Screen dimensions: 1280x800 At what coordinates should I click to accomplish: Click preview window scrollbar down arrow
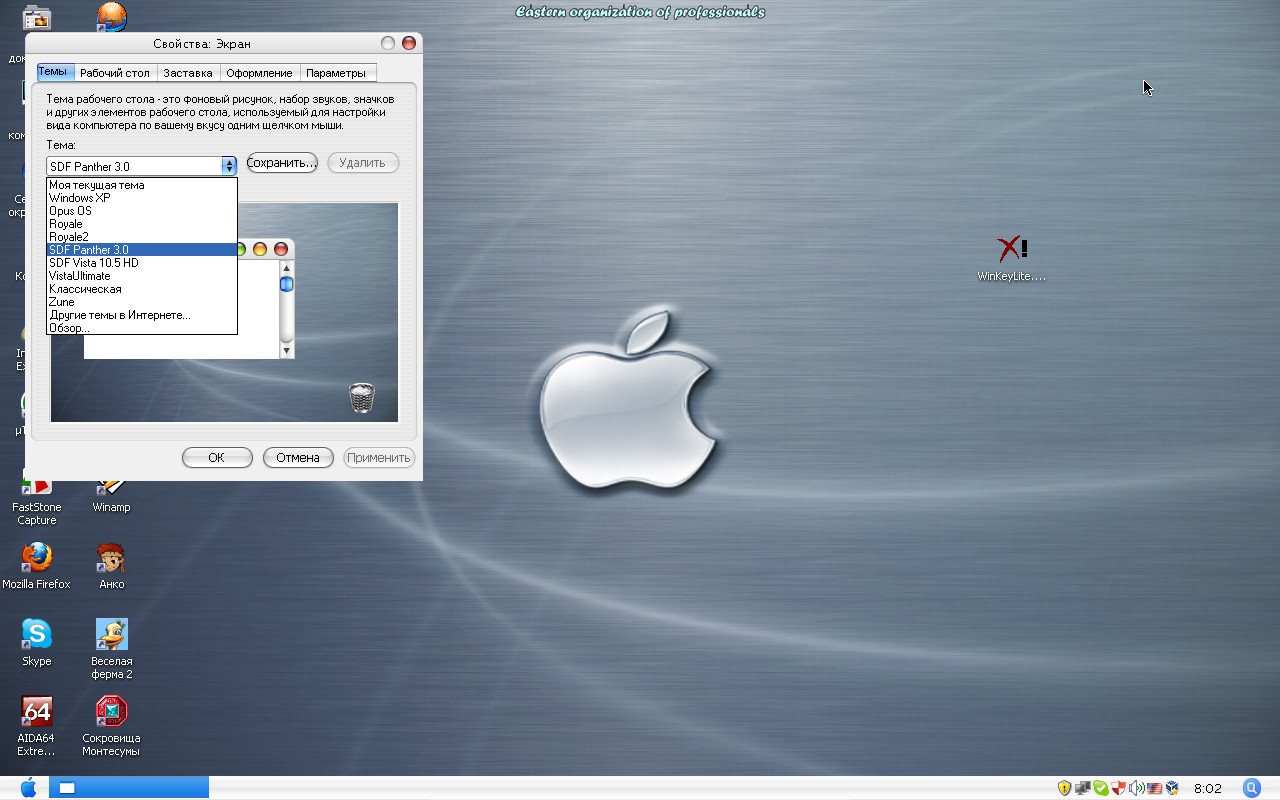(x=287, y=351)
